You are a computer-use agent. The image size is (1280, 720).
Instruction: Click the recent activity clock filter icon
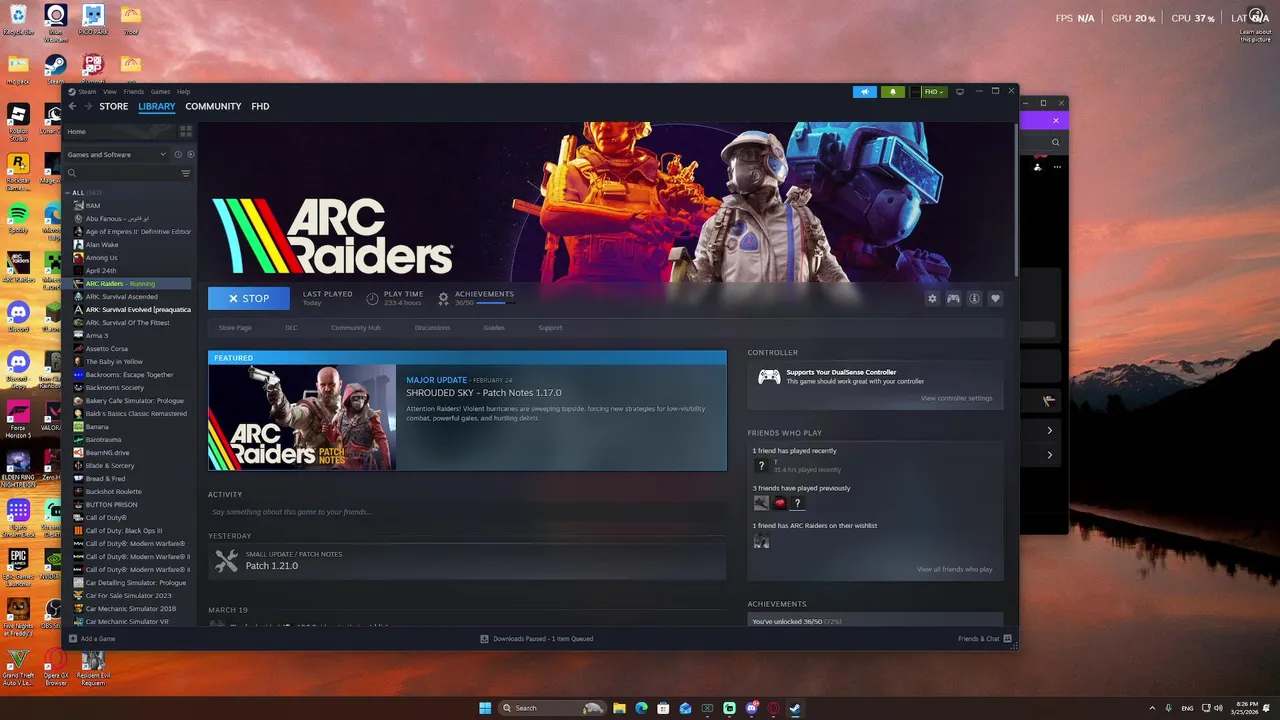point(178,154)
